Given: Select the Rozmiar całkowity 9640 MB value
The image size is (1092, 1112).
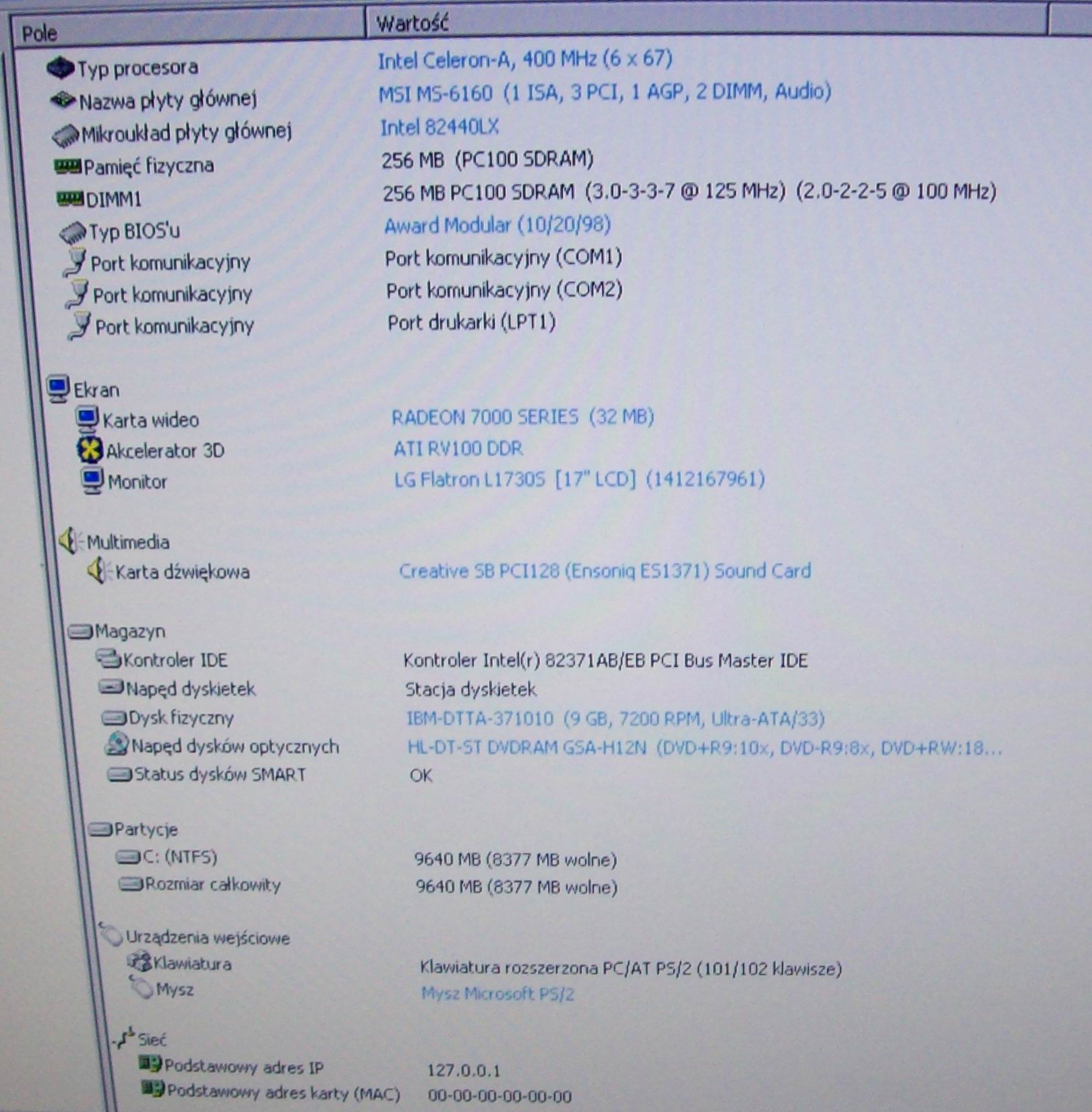Looking at the screenshot, I should [516, 887].
